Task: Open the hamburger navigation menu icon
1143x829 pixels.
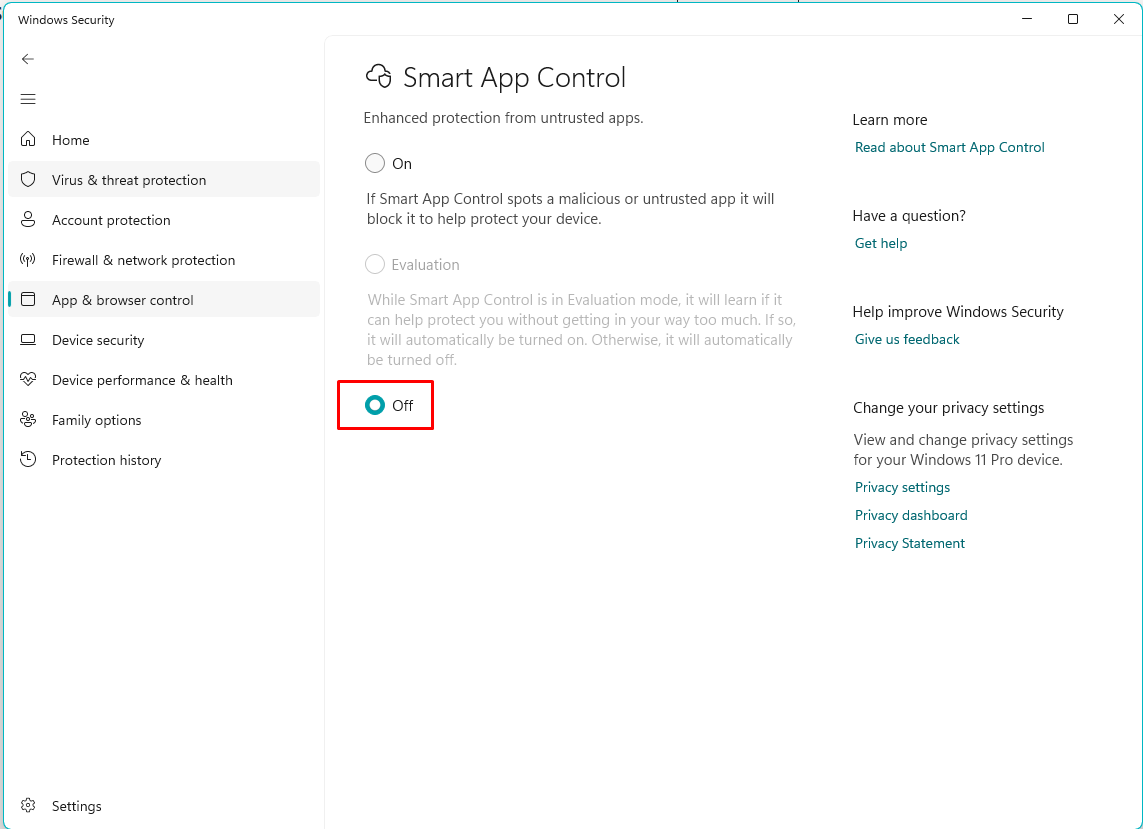Action: 28,99
